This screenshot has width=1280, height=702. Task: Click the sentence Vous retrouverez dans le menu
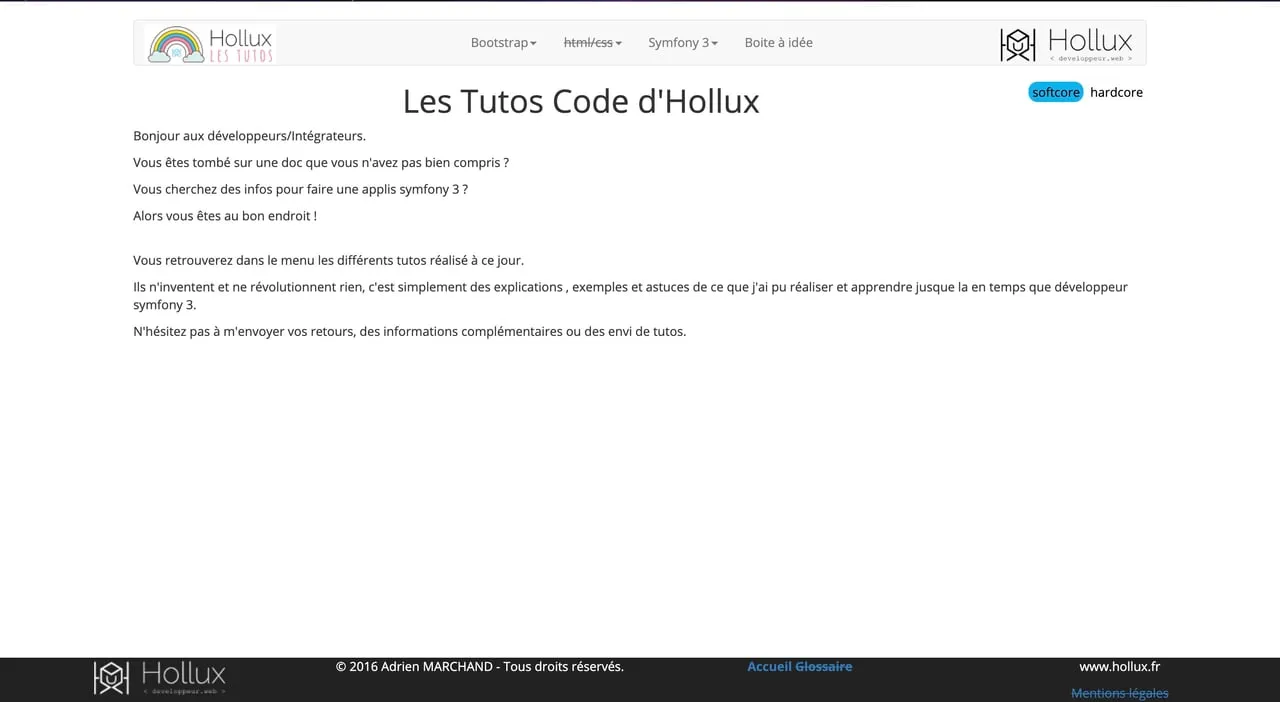point(329,261)
